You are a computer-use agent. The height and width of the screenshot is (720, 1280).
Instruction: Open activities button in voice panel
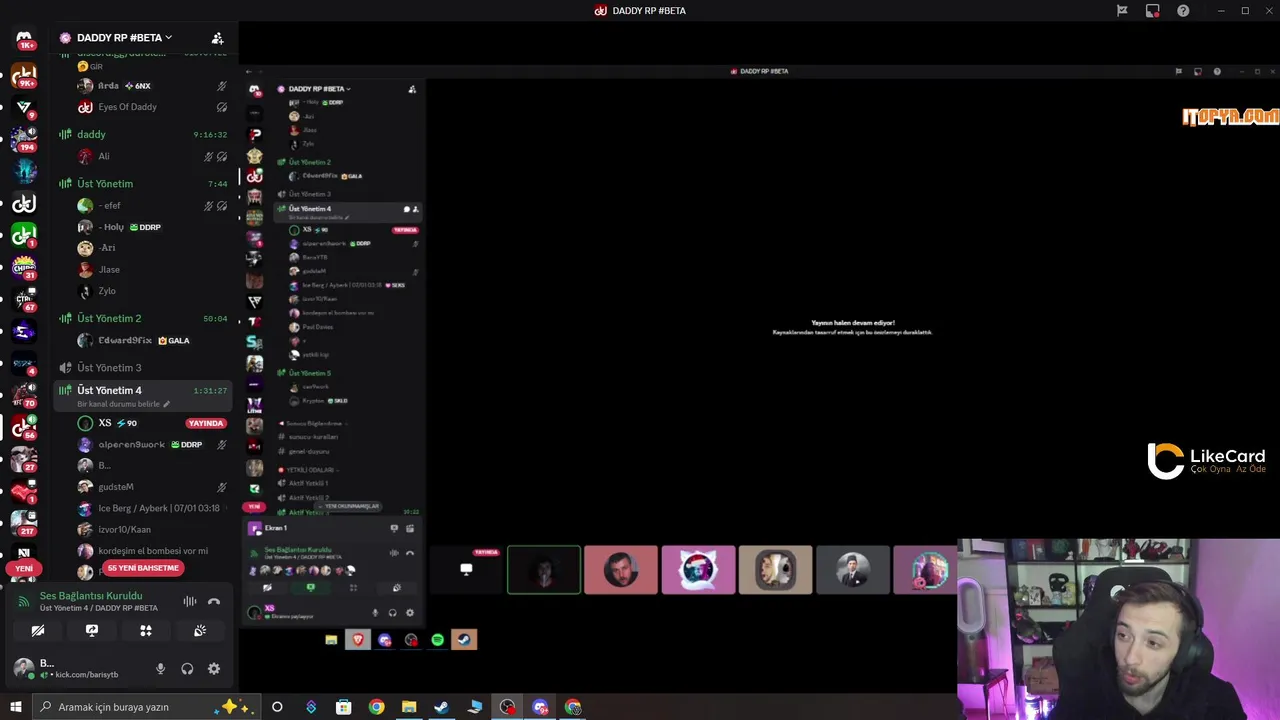146,630
